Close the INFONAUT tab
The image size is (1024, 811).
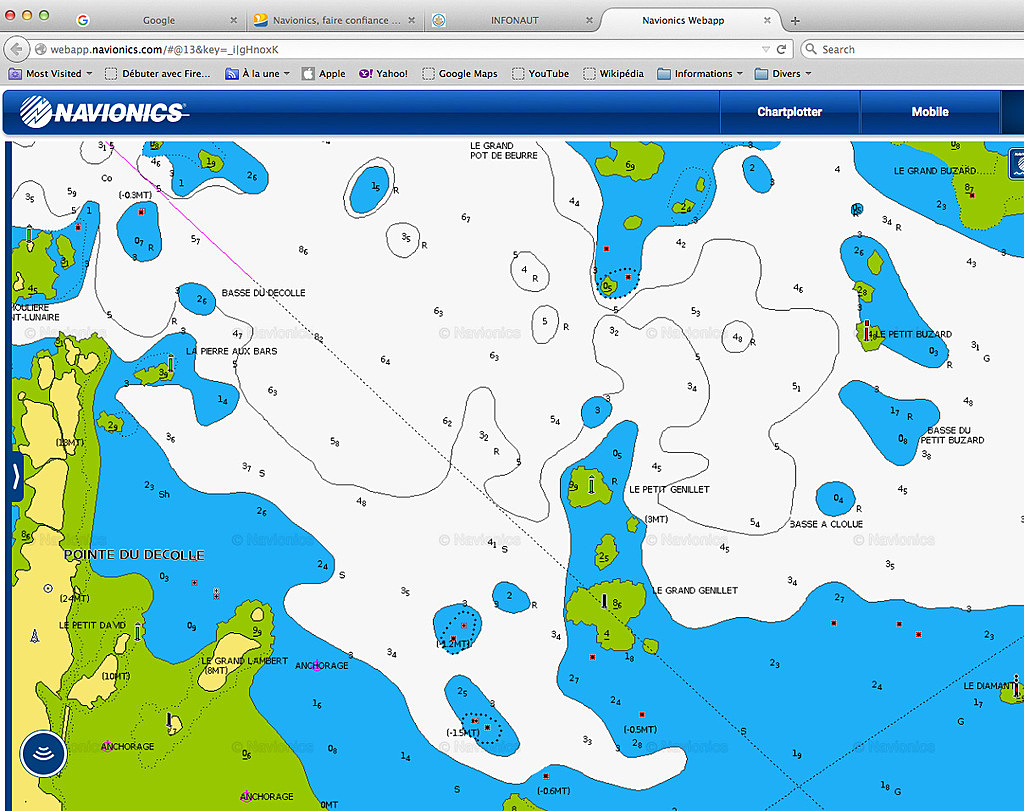[589, 20]
